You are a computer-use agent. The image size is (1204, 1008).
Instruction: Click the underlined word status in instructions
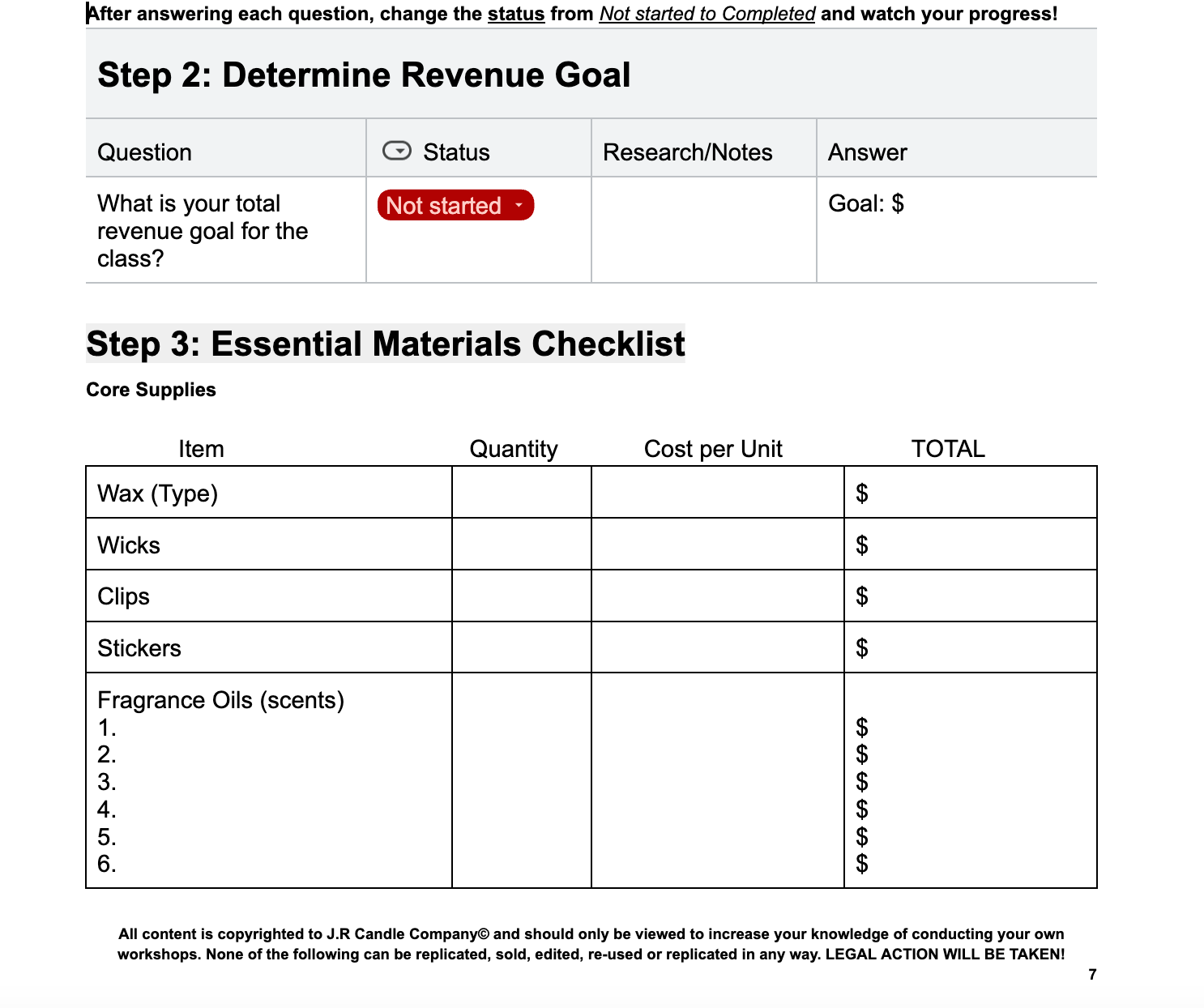(516, 15)
